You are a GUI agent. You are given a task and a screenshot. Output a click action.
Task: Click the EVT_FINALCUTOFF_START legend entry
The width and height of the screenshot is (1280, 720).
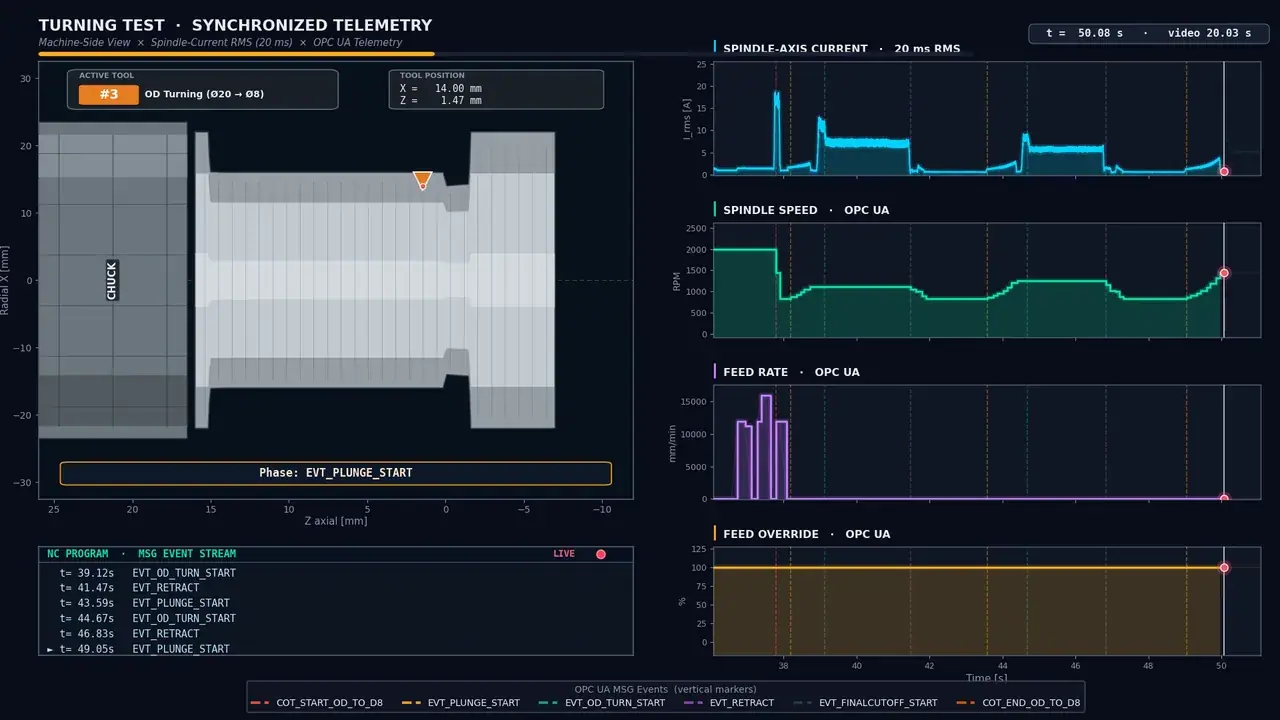pyautogui.click(x=864, y=703)
